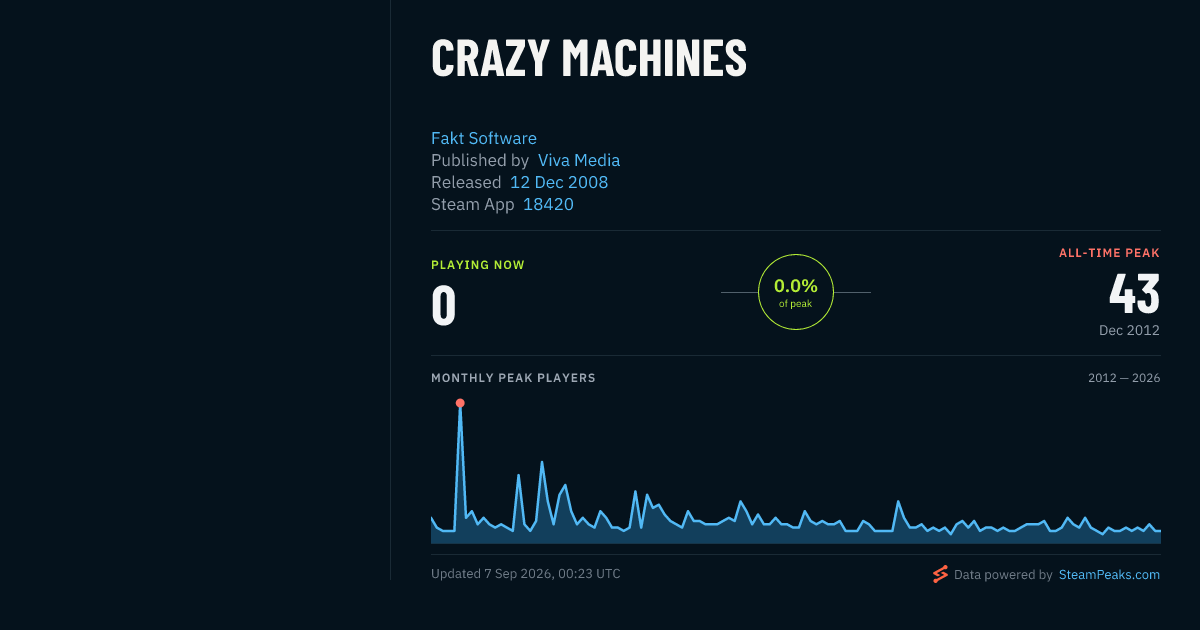This screenshot has width=1200, height=630.
Task: Click the all-time peak value 43
Action: [x=1134, y=294]
